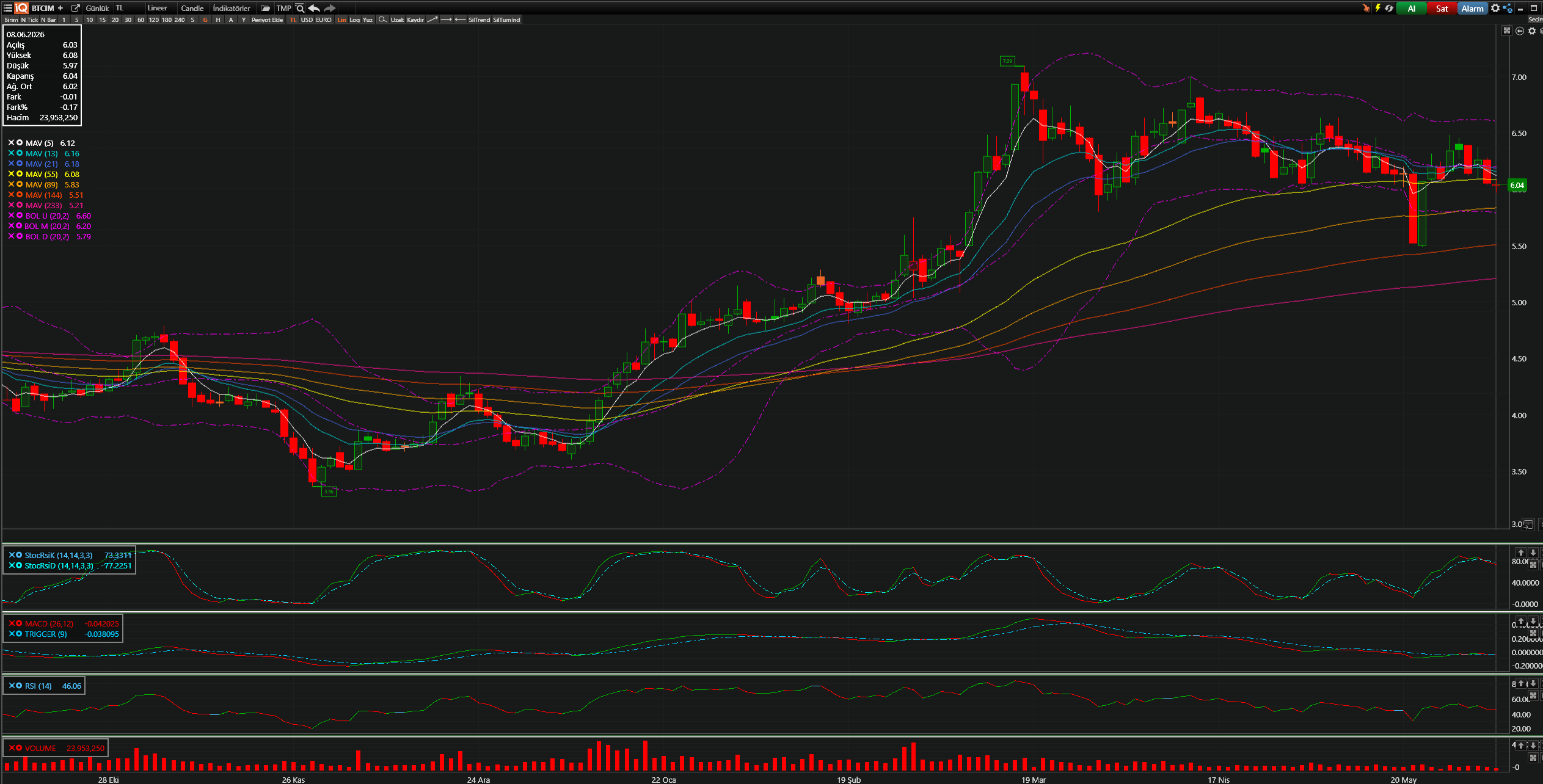Toggle MAV (233) settings circle
The width and height of the screenshot is (1543, 784).
pos(20,205)
